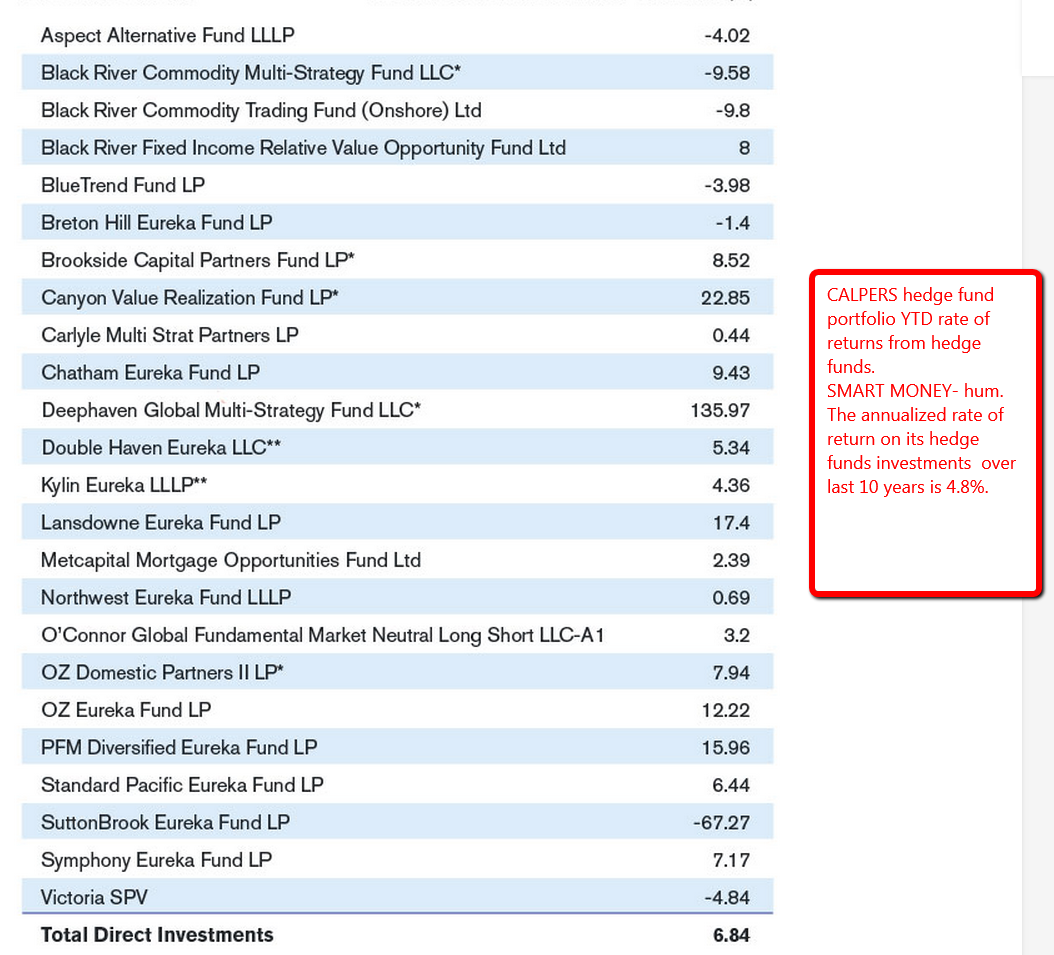The width and height of the screenshot is (1054, 955).
Task: Select the Total Direct Investments label
Action: coord(157,935)
